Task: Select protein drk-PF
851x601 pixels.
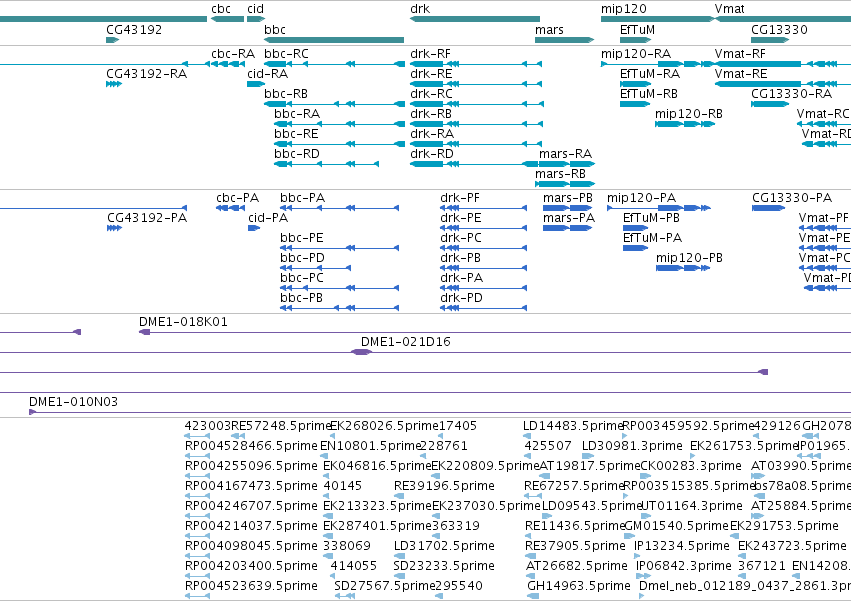Action: [x=483, y=208]
